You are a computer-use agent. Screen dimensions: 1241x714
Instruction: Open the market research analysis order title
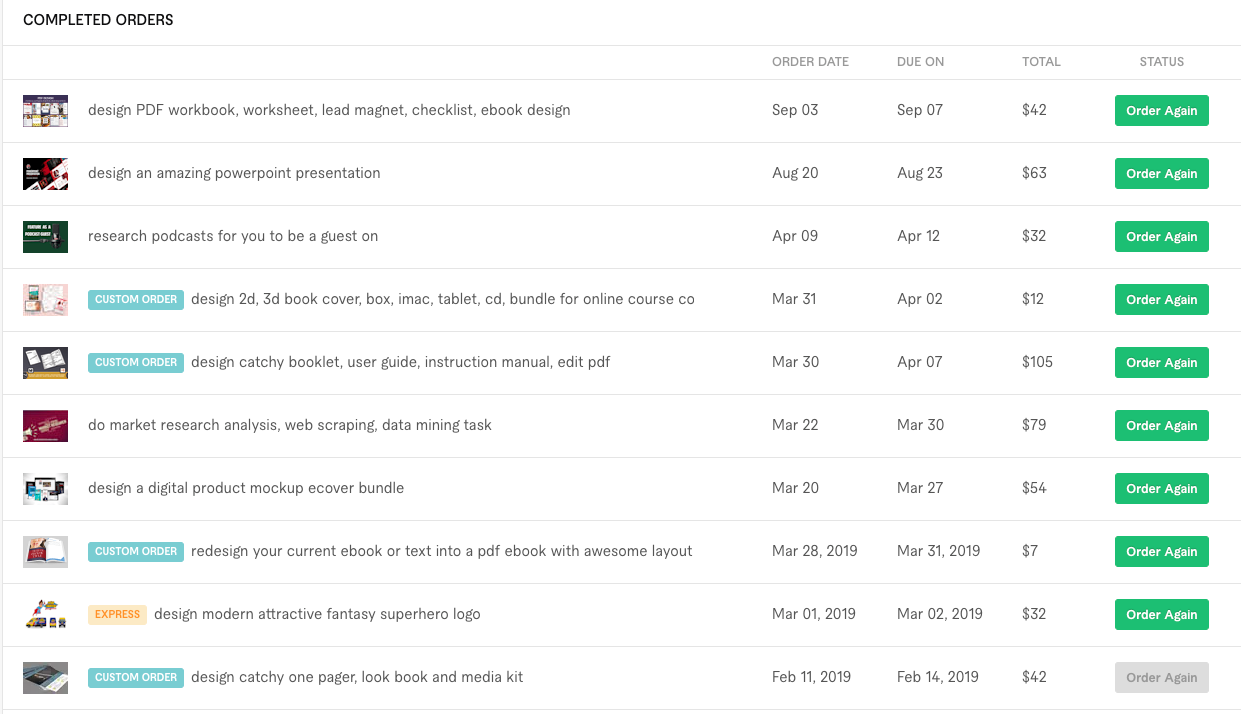(x=290, y=425)
